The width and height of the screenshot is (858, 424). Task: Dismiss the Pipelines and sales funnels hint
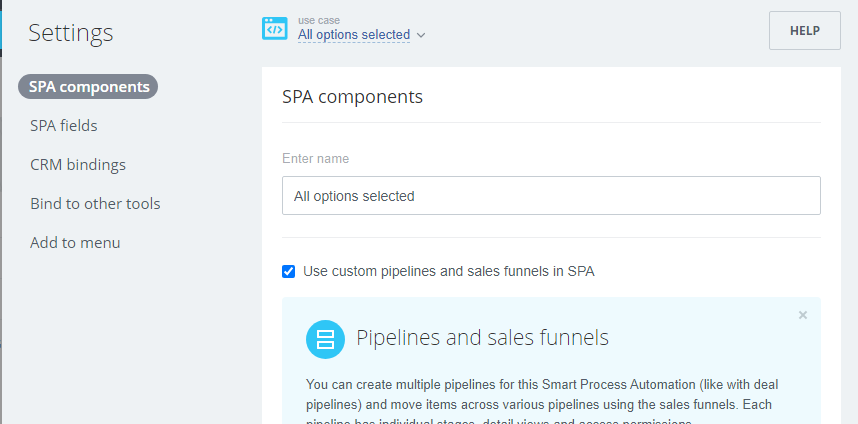pyautogui.click(x=802, y=315)
